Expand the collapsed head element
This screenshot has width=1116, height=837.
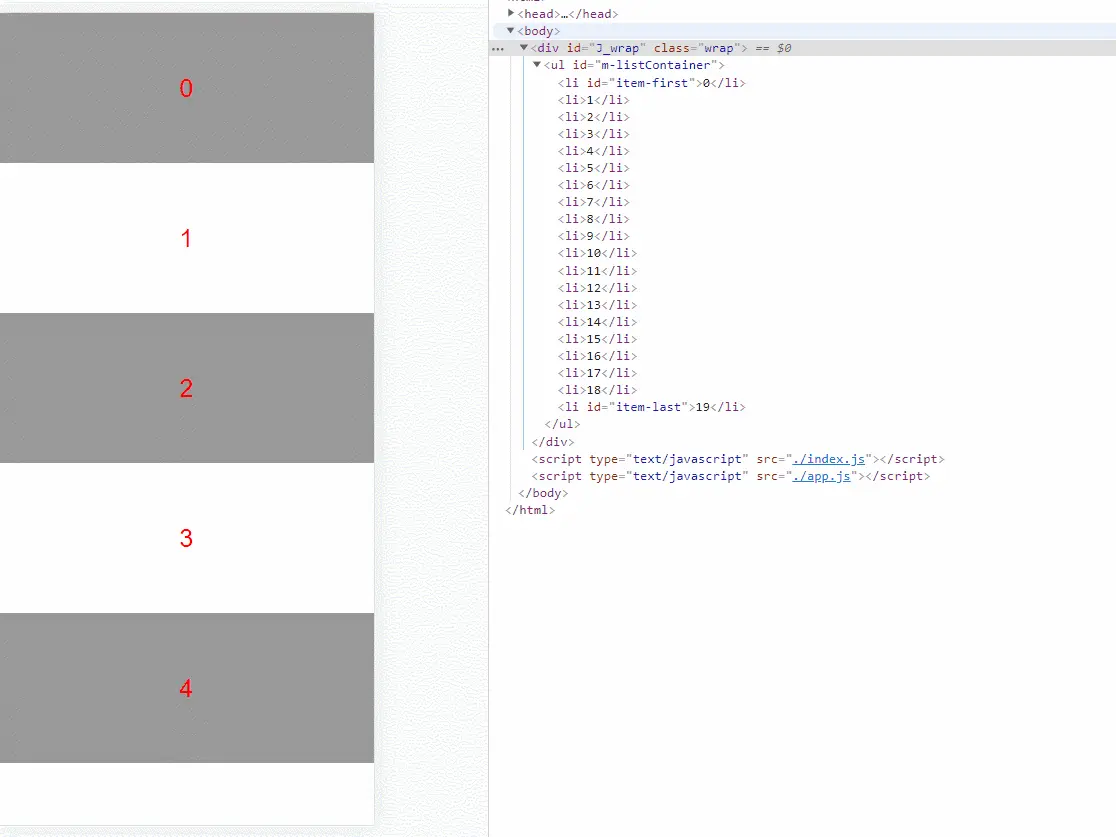(x=510, y=14)
